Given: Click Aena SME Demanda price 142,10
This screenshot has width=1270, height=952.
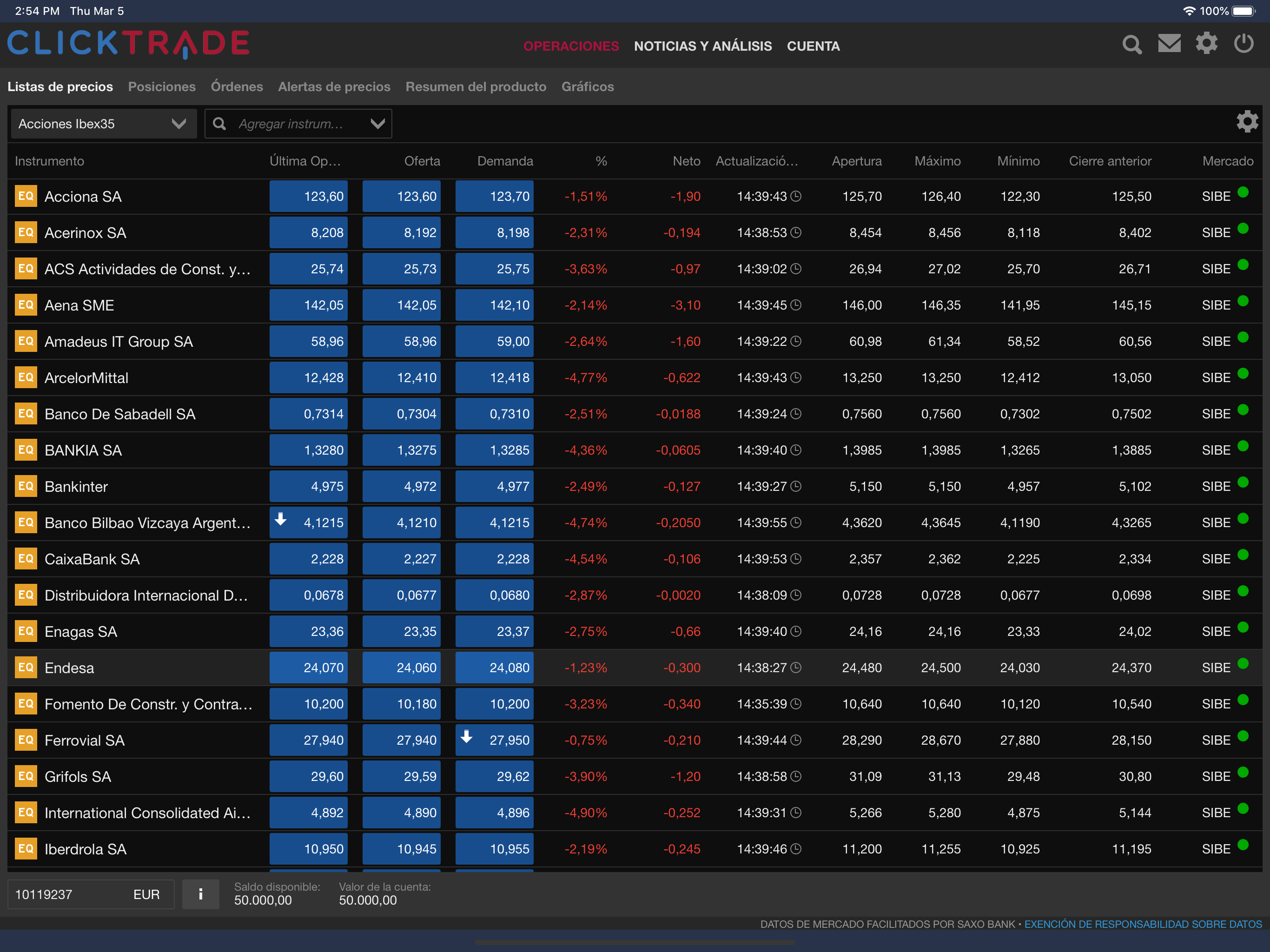Looking at the screenshot, I should (x=494, y=305).
